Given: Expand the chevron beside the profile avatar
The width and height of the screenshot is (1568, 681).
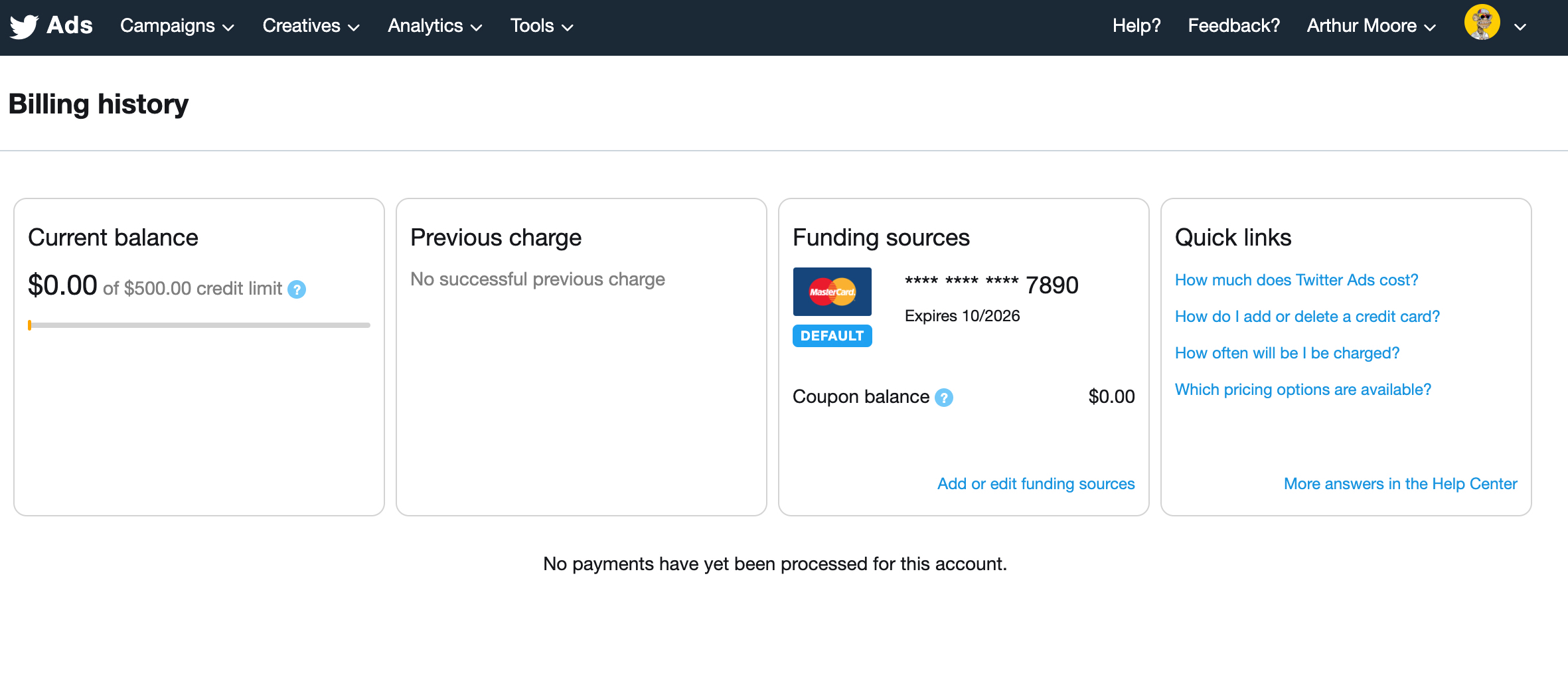Looking at the screenshot, I should pos(1520,27).
